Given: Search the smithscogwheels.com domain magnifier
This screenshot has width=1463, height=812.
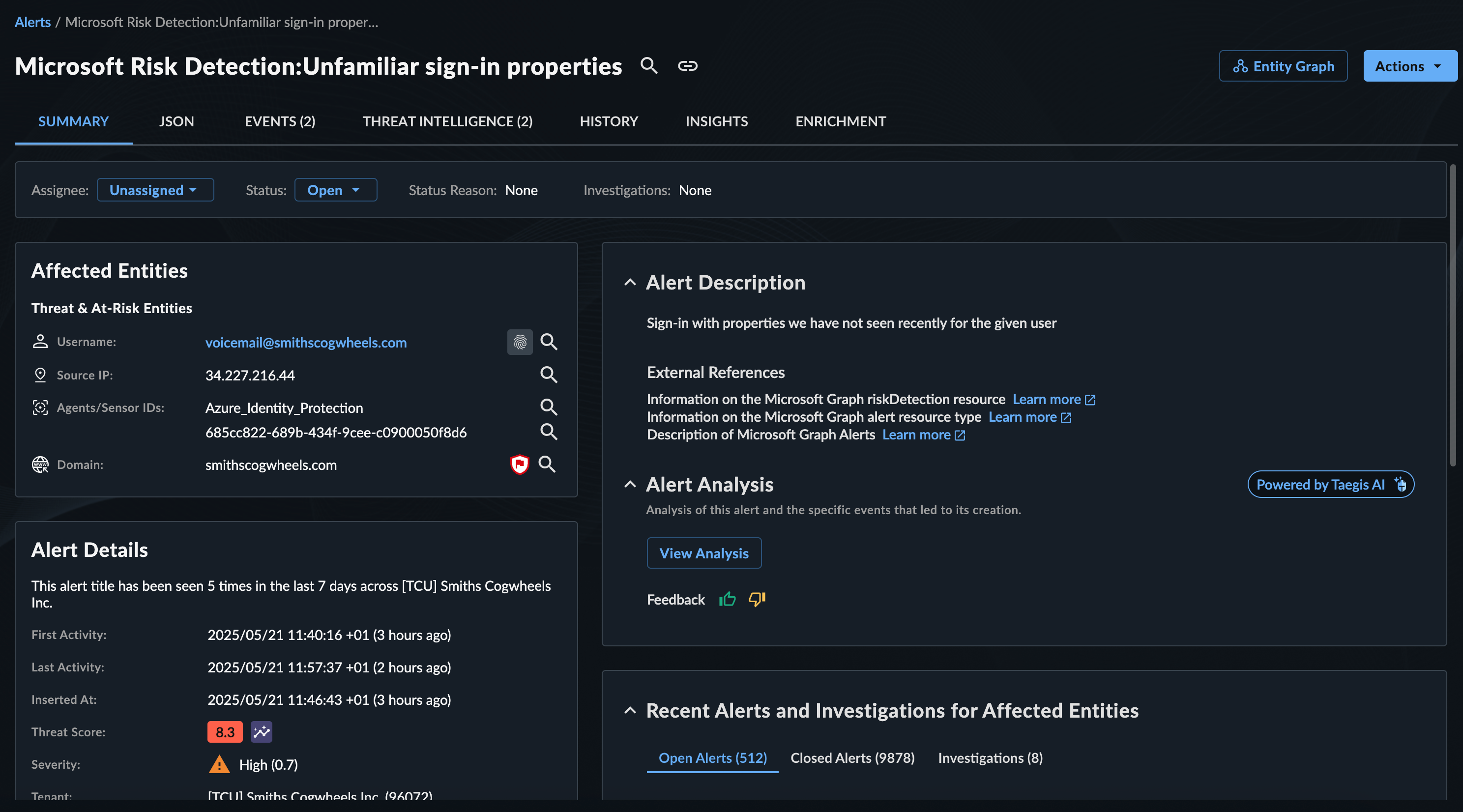Looking at the screenshot, I should [547, 464].
